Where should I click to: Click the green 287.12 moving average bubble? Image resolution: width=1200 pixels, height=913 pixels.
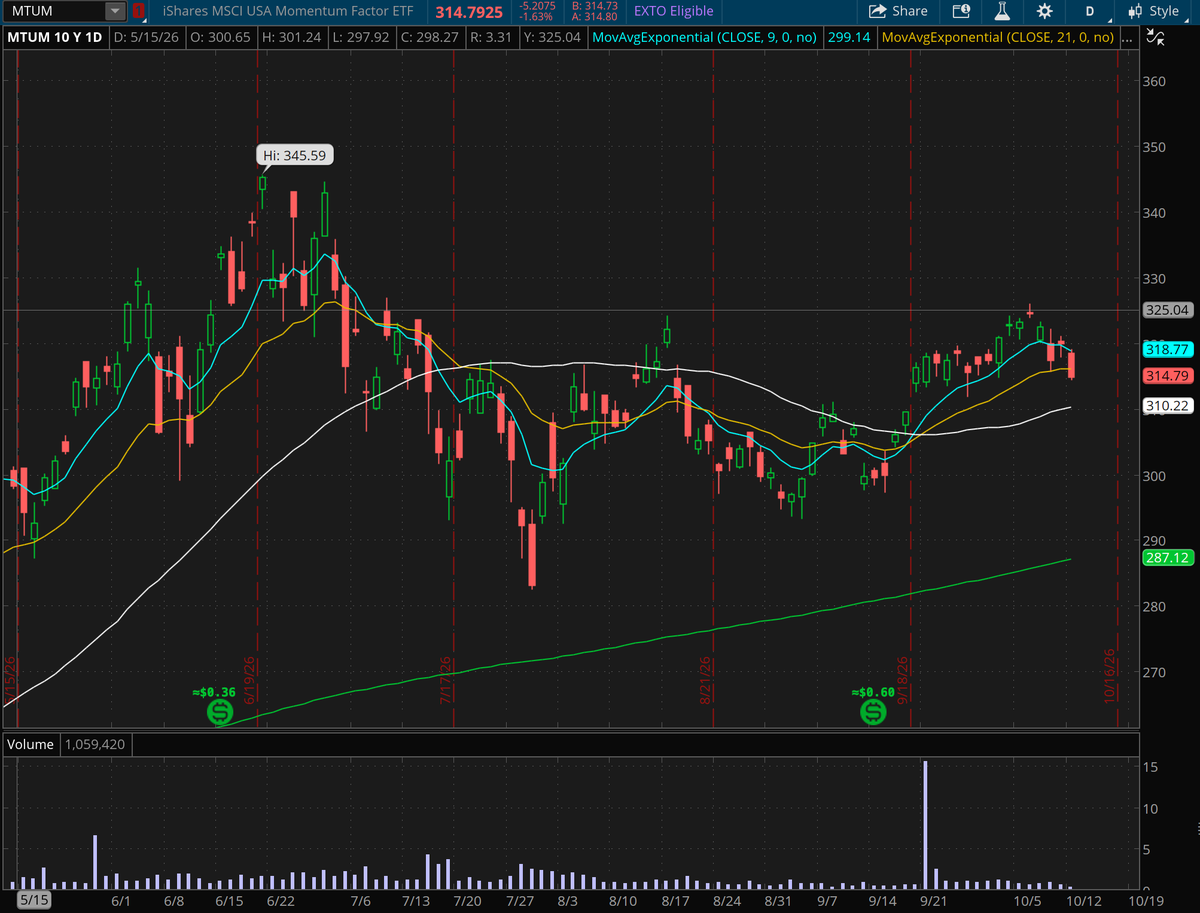pyautogui.click(x=1168, y=558)
